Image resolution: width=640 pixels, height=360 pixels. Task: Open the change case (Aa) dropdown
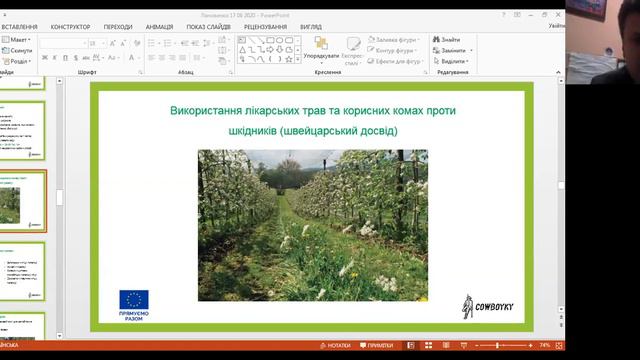coord(113,58)
